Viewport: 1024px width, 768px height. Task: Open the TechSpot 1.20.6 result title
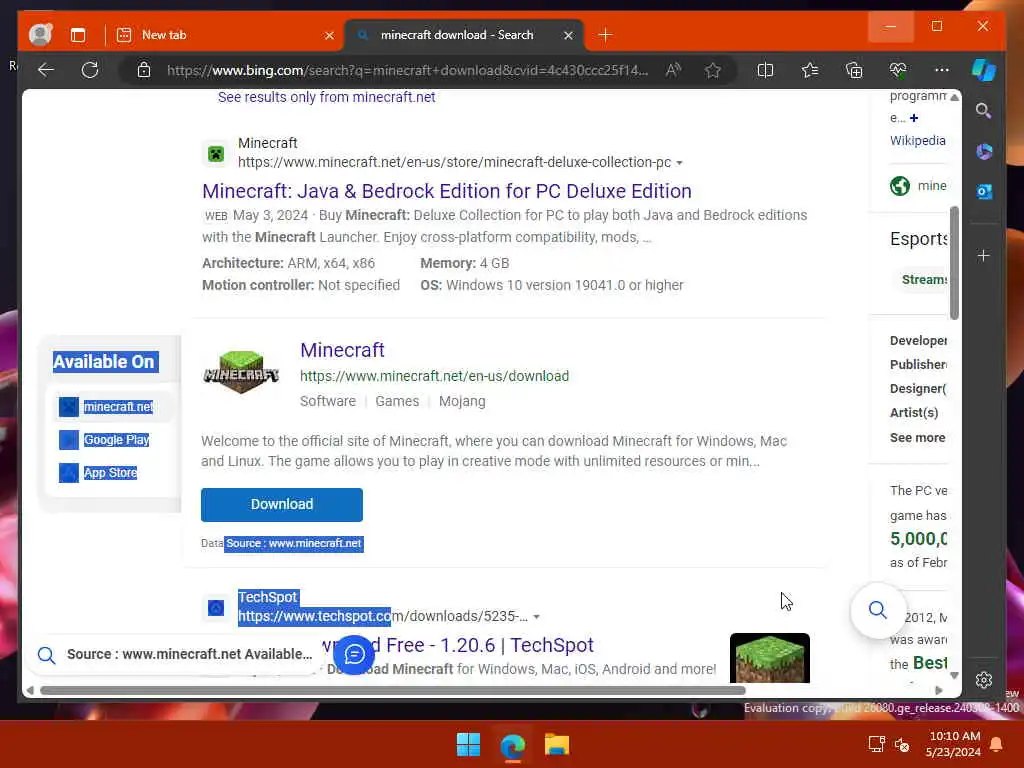pos(457,645)
